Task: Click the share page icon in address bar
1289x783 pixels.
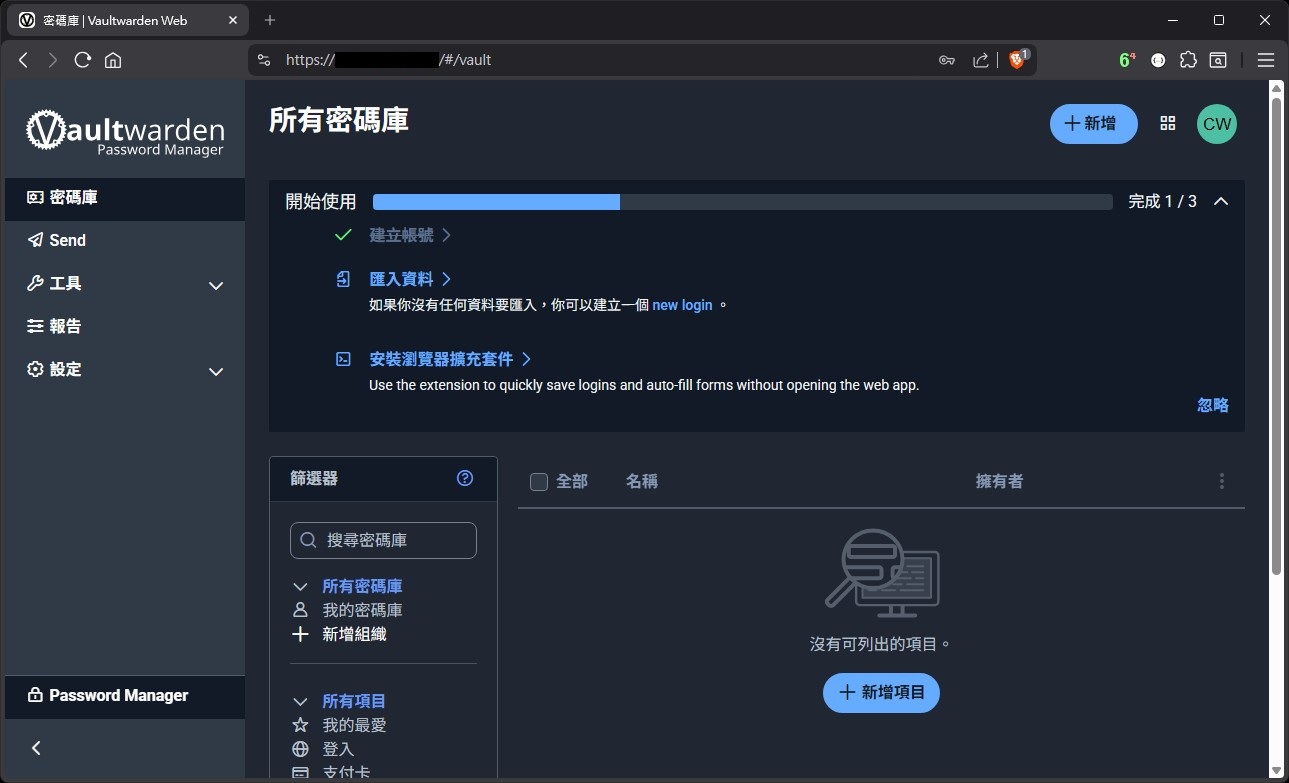Action: (981, 60)
